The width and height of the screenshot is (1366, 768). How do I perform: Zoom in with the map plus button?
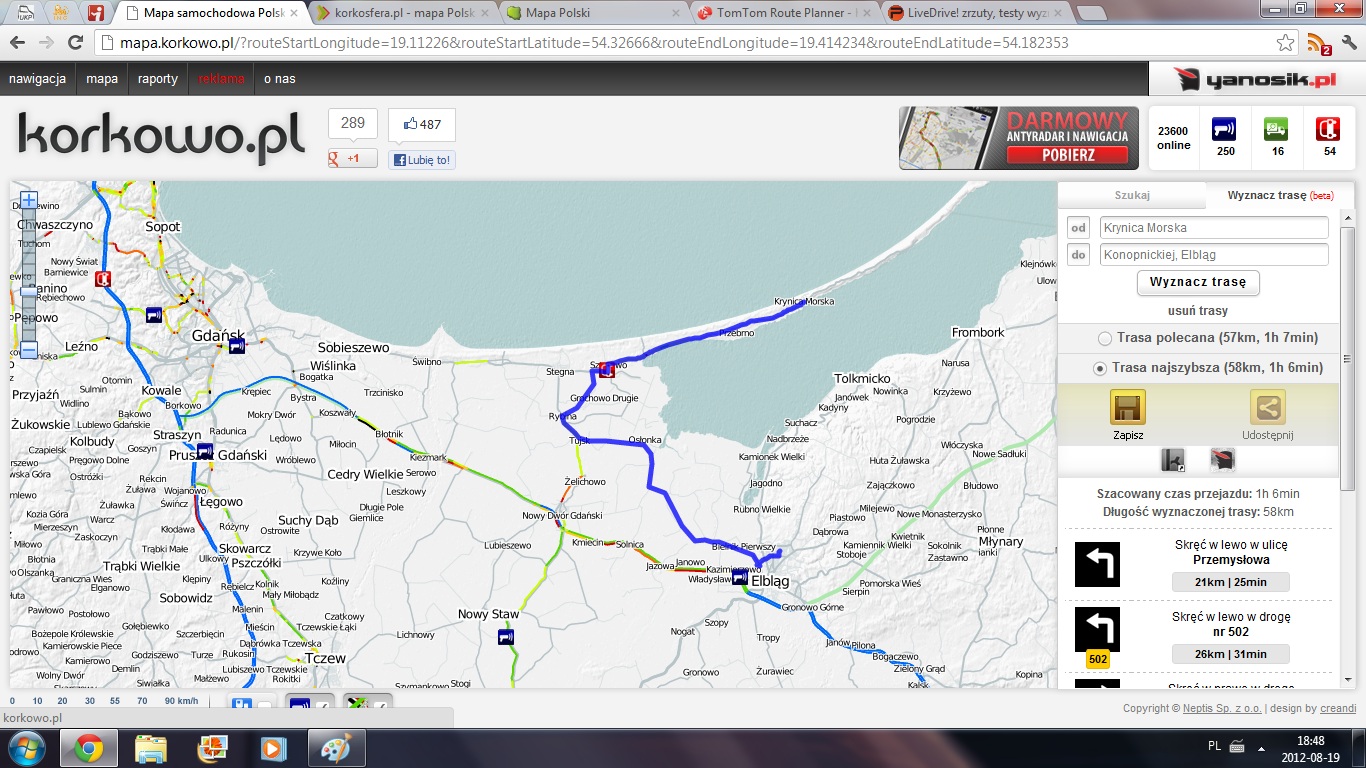coord(29,200)
